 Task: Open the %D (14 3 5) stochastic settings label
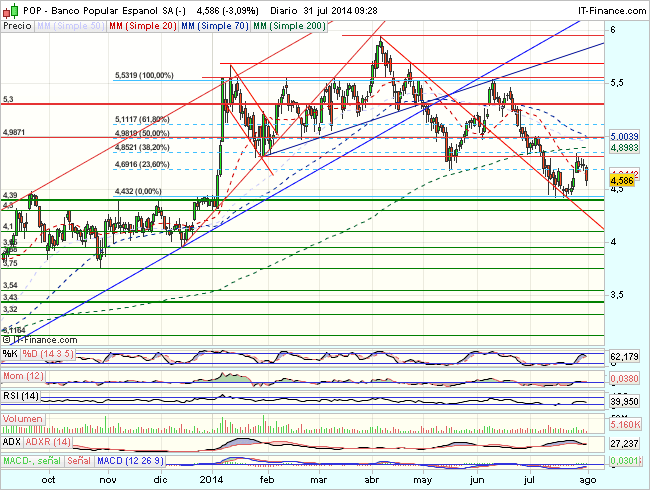tap(48, 354)
